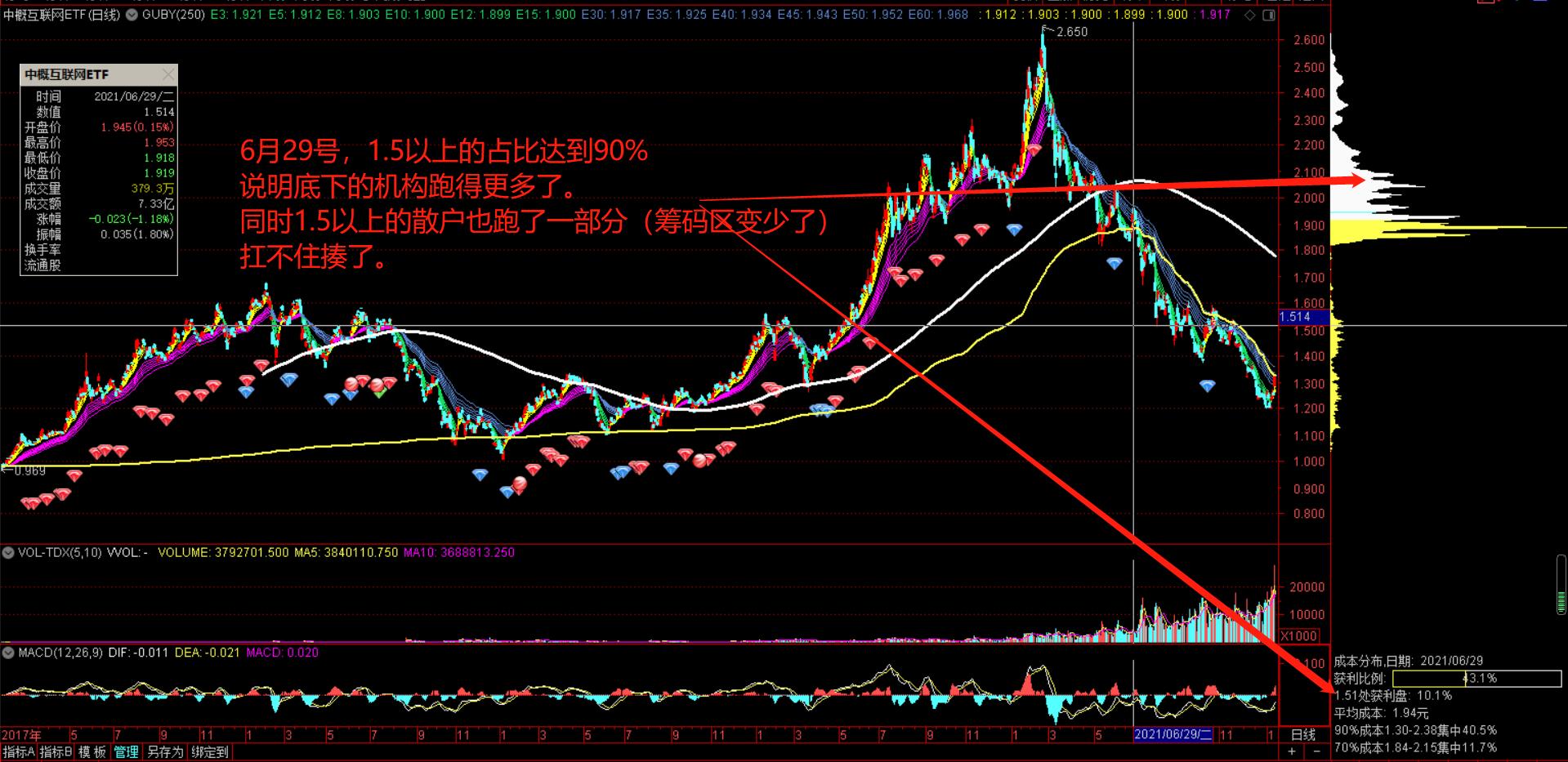Viewport: 1568px width, 762px height.
Task: Click the 另存为 button
Action: pos(166,752)
